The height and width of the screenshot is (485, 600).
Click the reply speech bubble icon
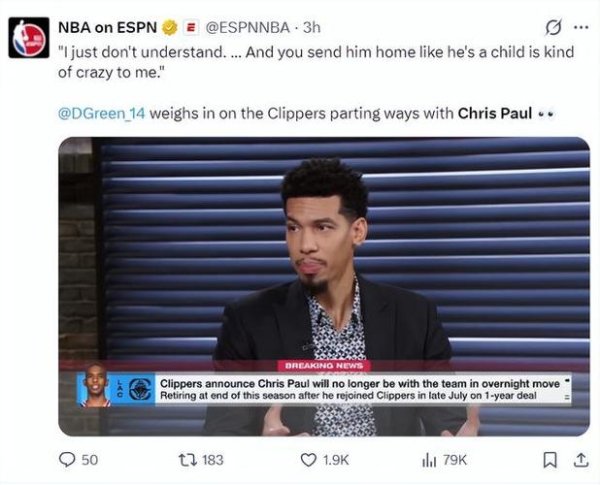coord(67,460)
